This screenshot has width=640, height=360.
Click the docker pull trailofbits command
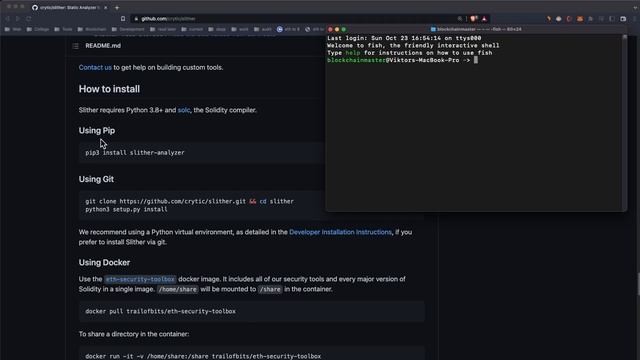[x=160, y=311]
